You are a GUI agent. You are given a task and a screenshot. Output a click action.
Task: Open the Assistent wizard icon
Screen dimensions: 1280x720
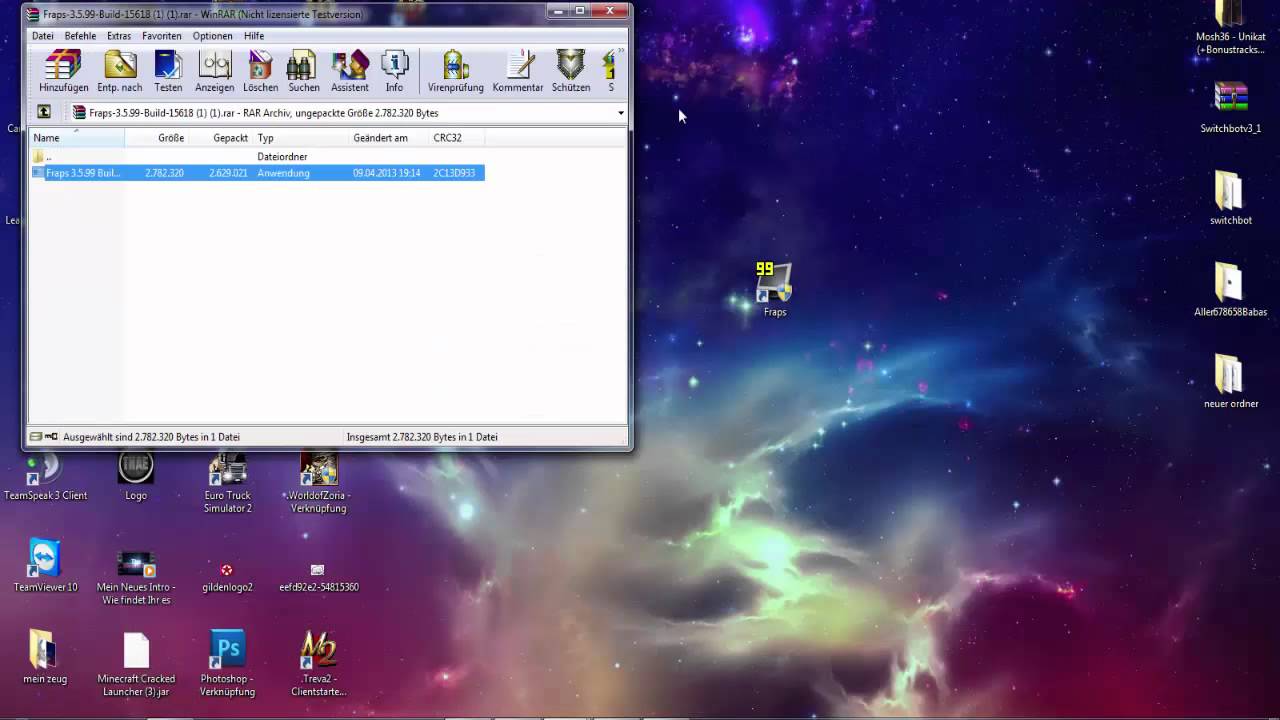(x=349, y=71)
